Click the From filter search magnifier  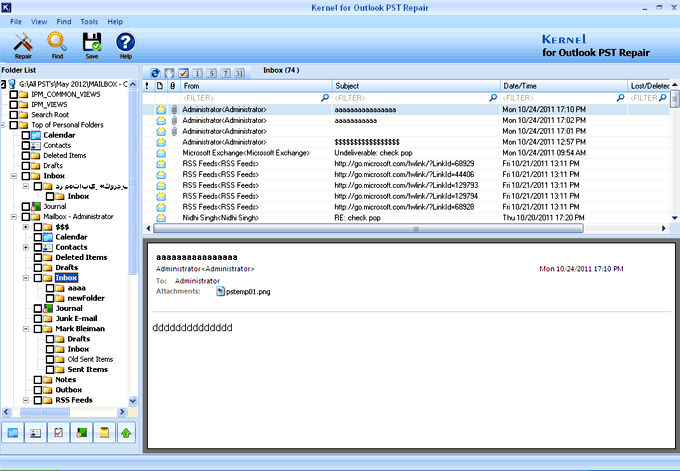point(325,98)
